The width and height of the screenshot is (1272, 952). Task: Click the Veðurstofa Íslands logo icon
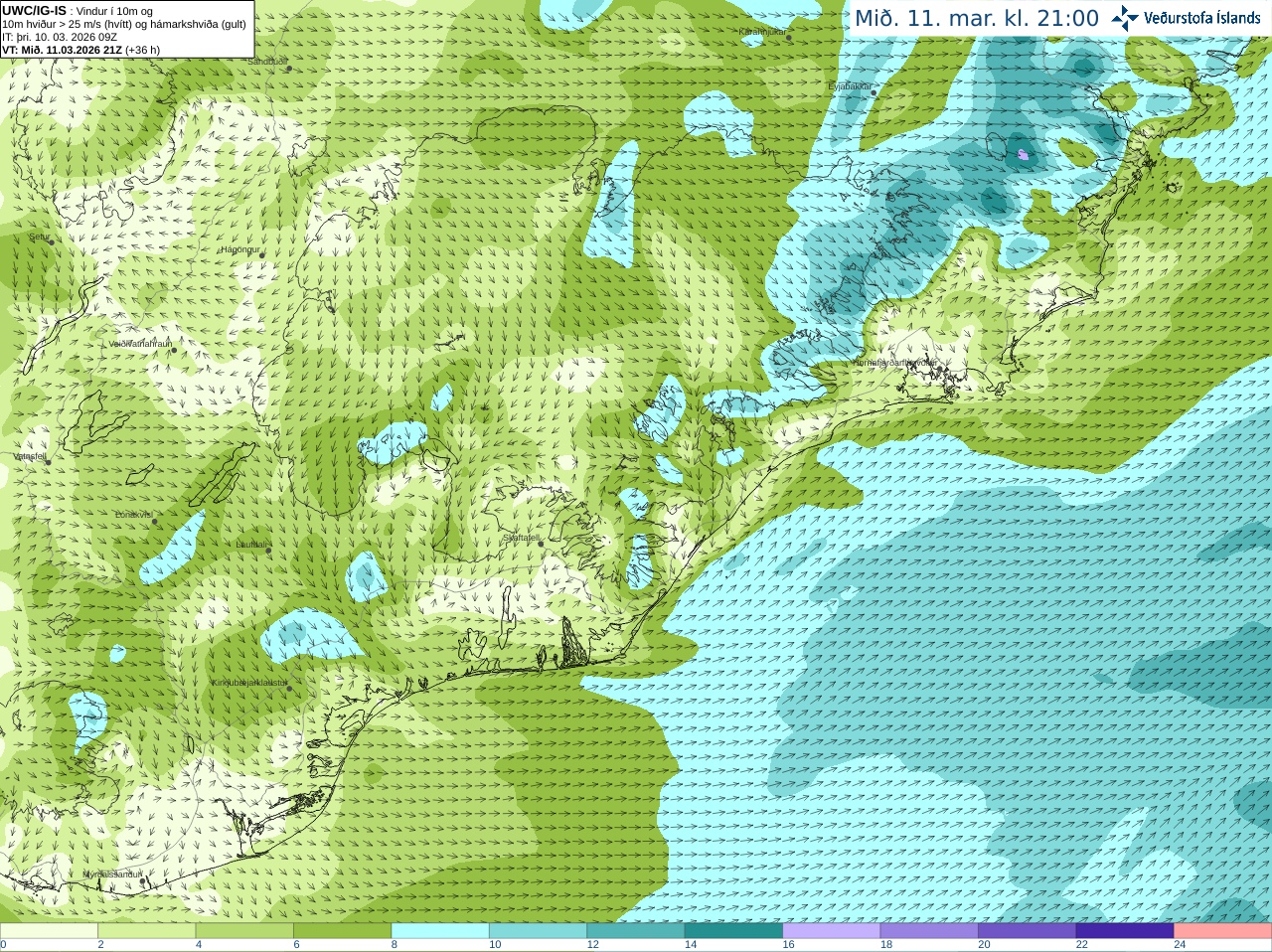point(1125,18)
